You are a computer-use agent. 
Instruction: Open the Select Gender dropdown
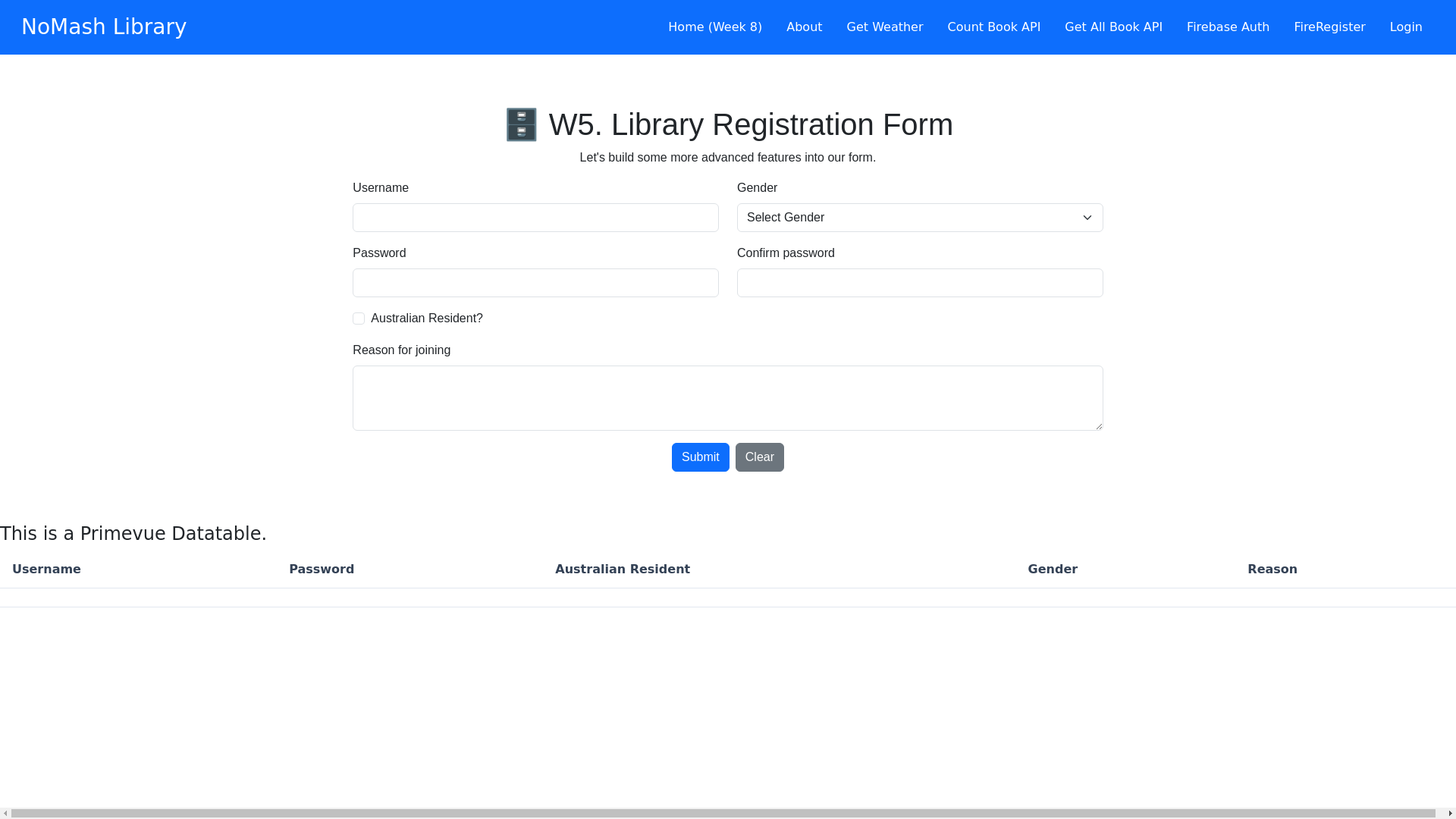coord(920,218)
